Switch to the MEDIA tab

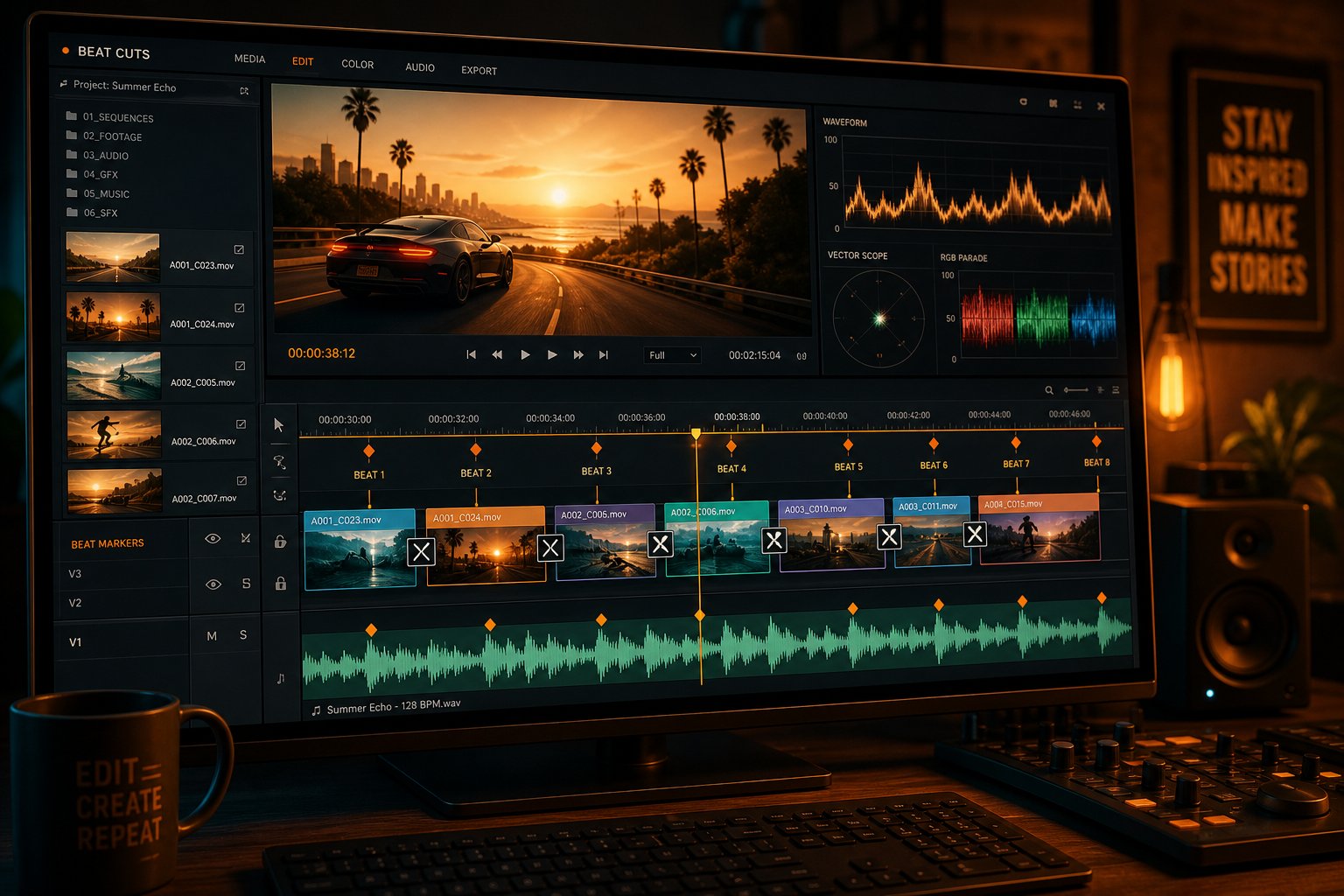tap(249, 59)
